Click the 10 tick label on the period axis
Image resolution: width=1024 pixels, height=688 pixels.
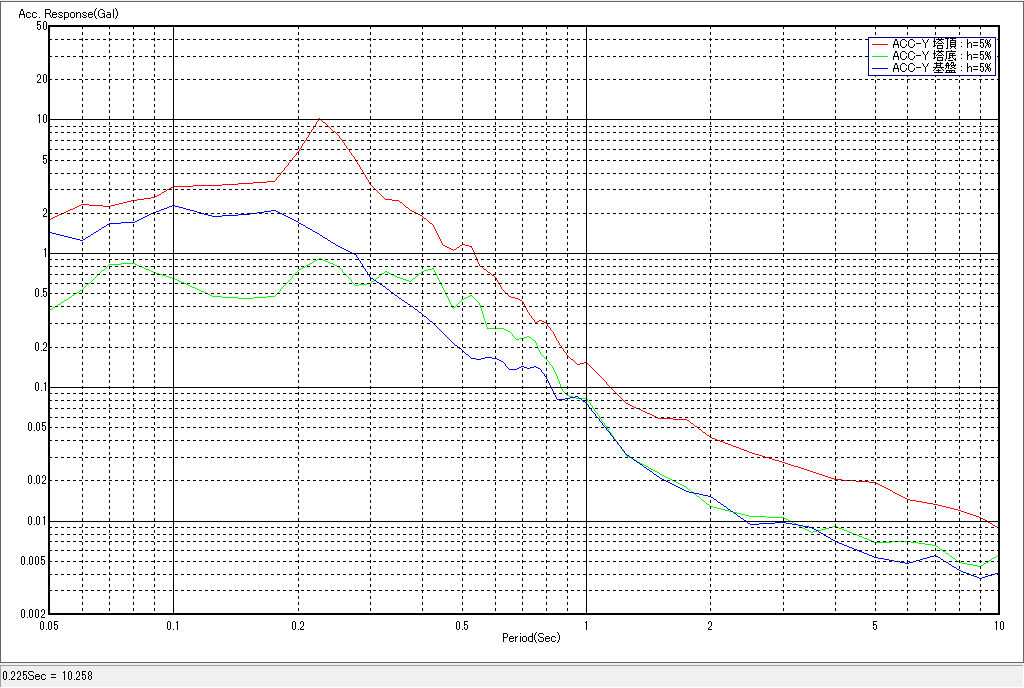pos(997,625)
